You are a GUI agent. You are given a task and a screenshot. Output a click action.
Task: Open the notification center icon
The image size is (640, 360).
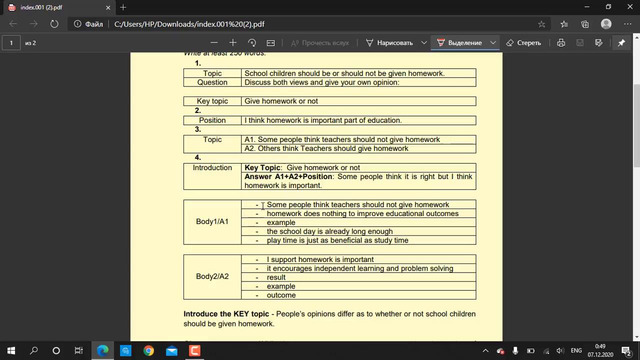(x=626, y=351)
